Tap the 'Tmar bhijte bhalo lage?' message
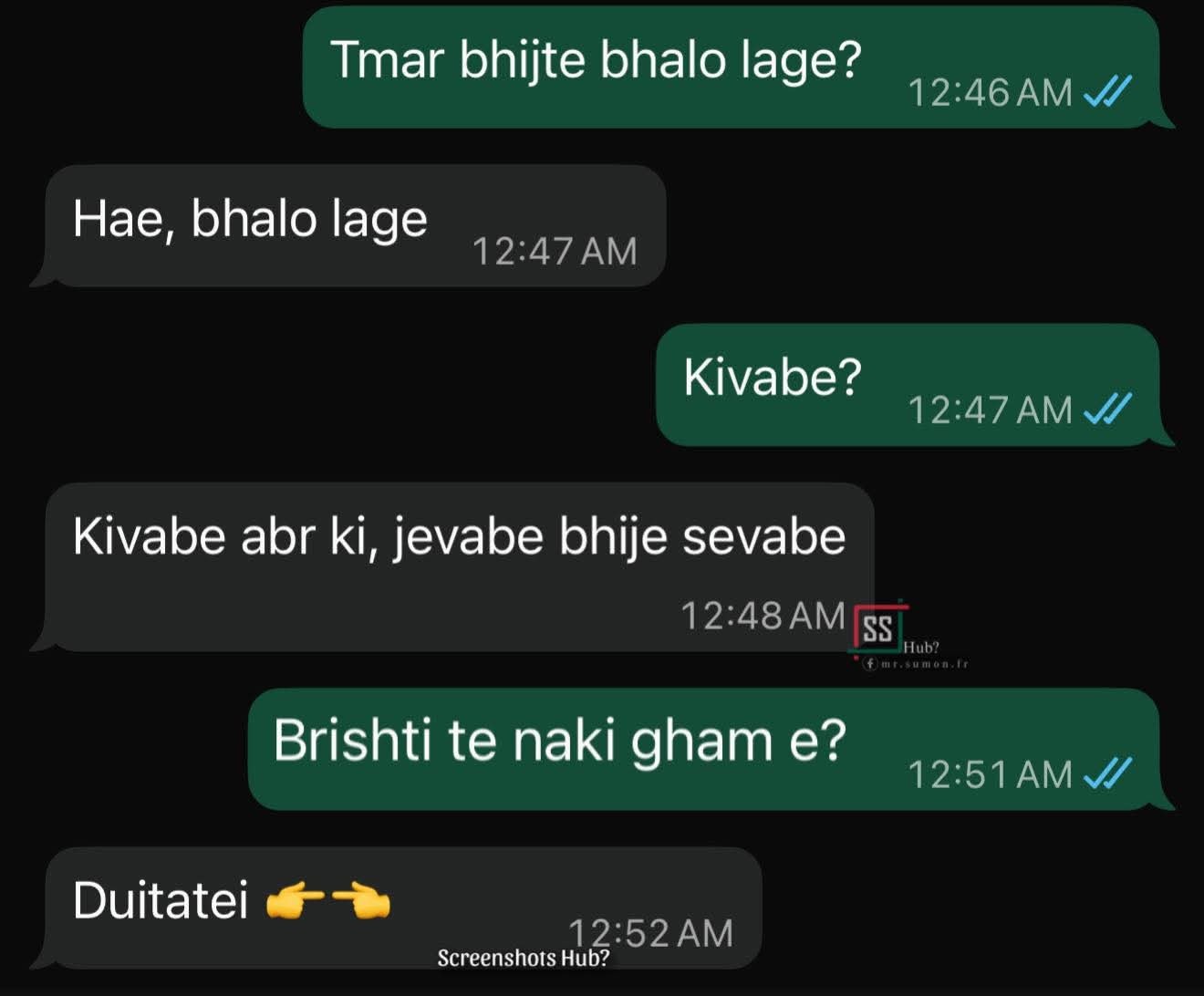This screenshot has width=1204, height=996. (596, 60)
